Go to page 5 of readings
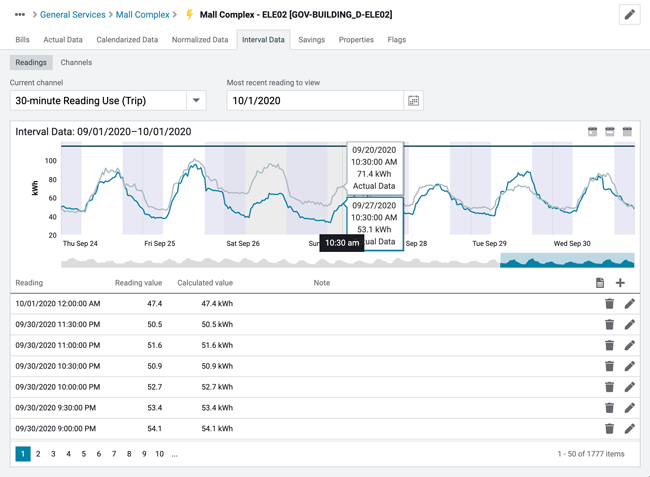650x477 pixels. pyautogui.click(x=84, y=454)
